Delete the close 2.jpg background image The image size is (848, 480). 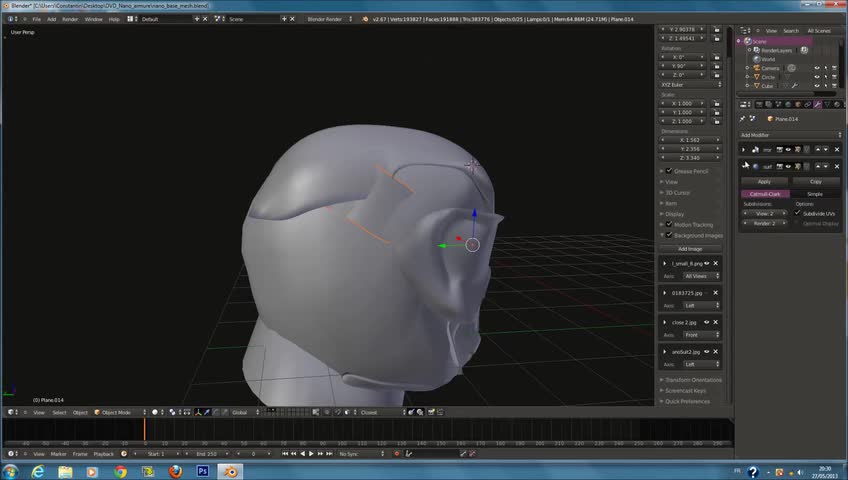pos(715,322)
